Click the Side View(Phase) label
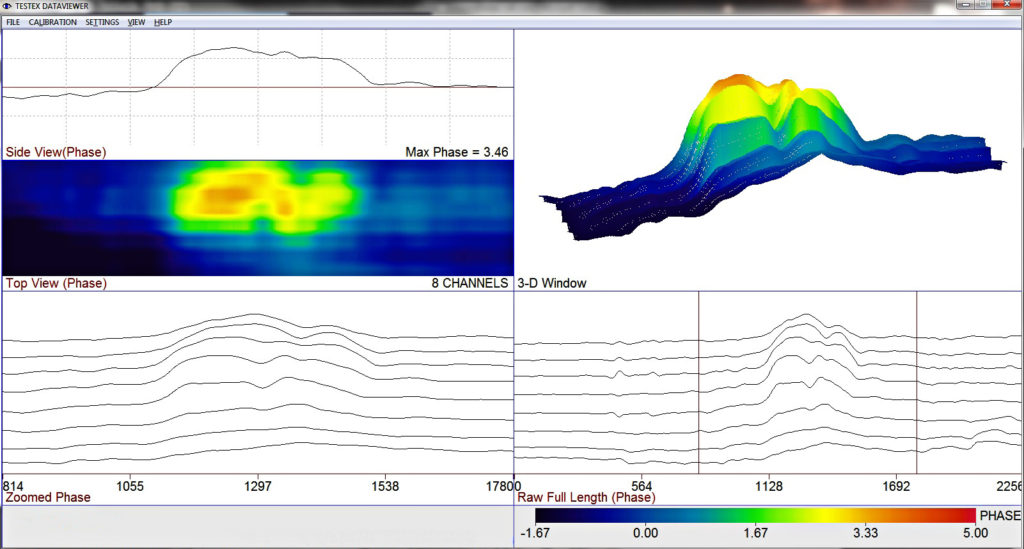 pos(56,152)
